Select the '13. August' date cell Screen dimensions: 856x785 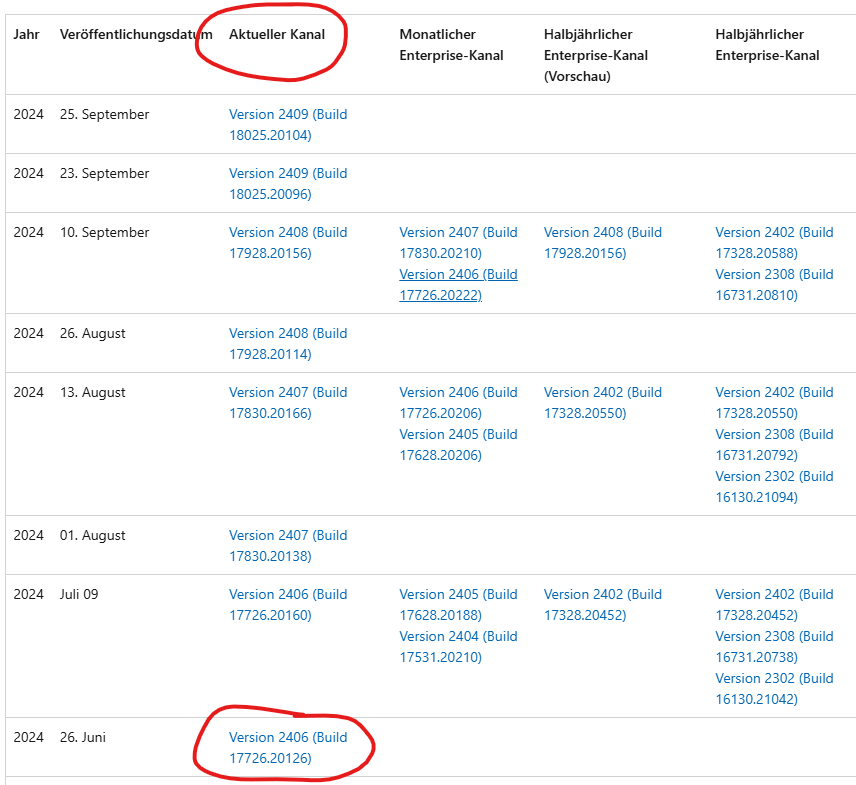[x=92, y=392]
